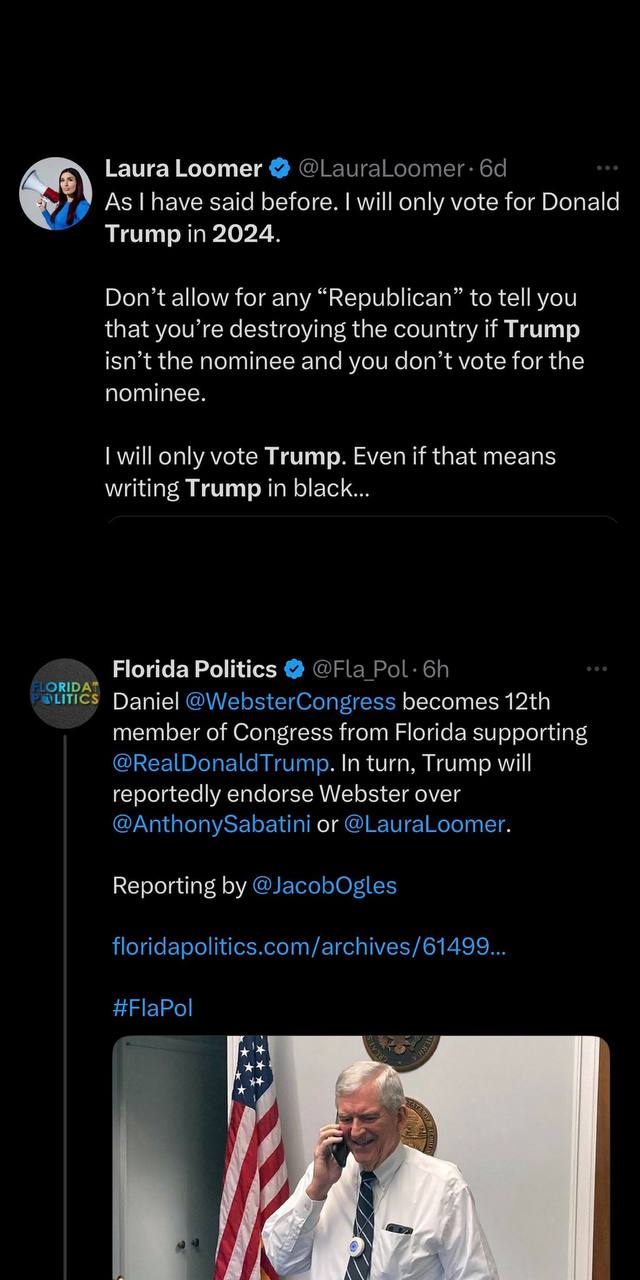Click the Florida Politics avatar
The image size is (640, 1280).
pyautogui.click(x=65, y=693)
